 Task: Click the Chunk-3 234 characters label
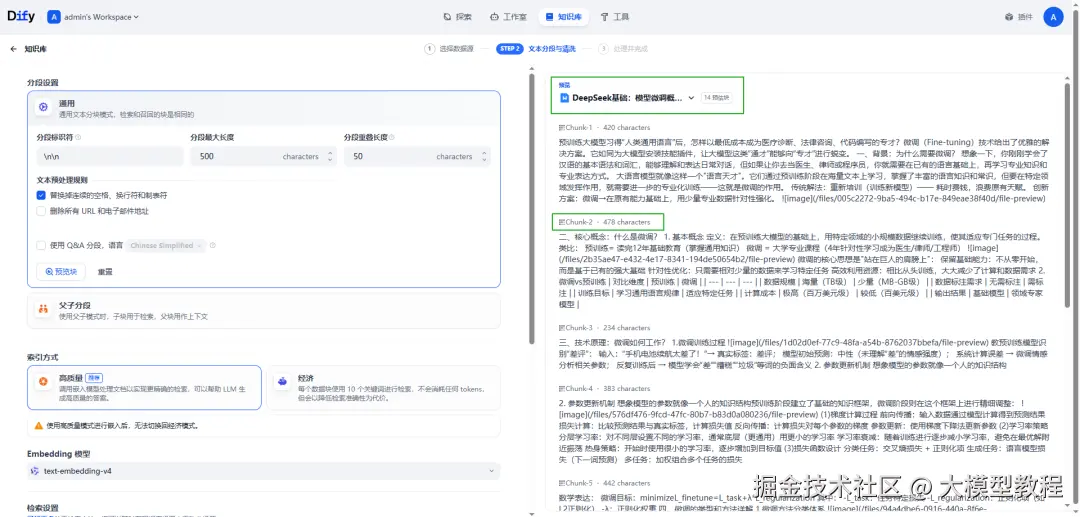(x=604, y=328)
